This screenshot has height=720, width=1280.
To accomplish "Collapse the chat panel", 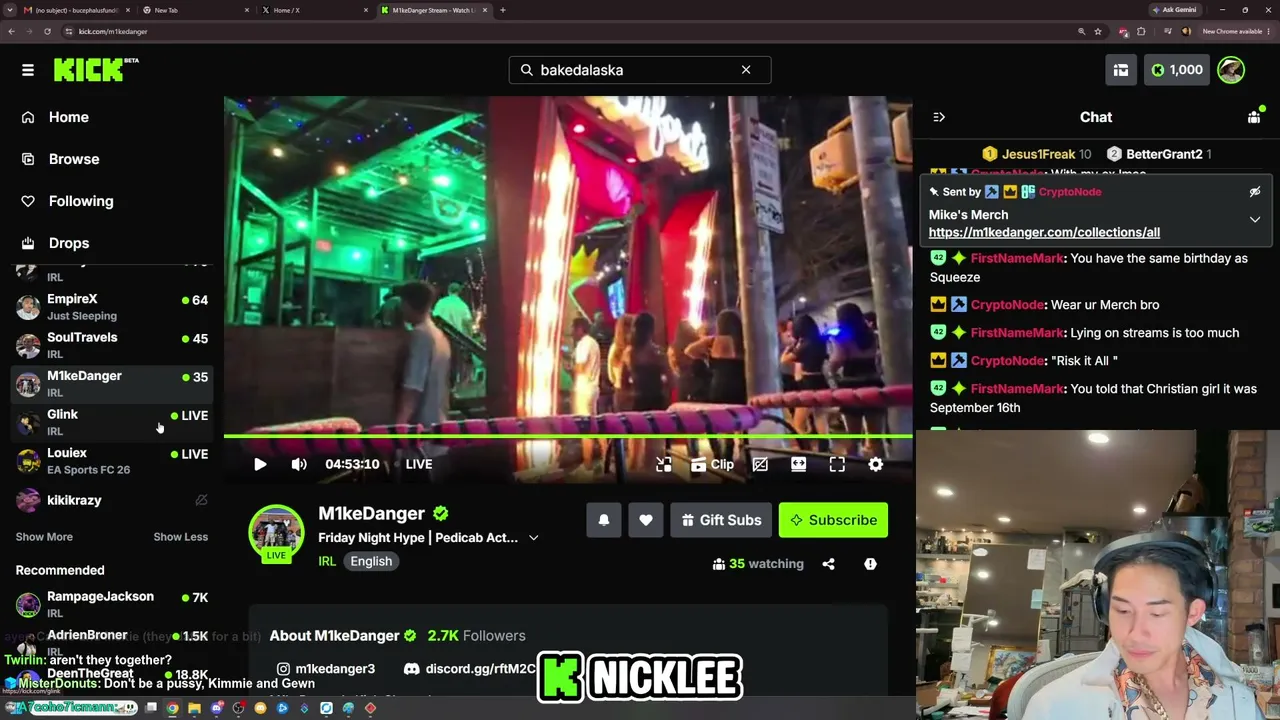I will [x=939, y=117].
